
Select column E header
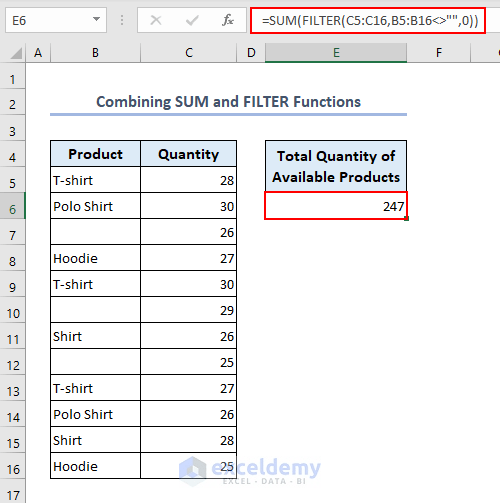pyautogui.click(x=336, y=53)
